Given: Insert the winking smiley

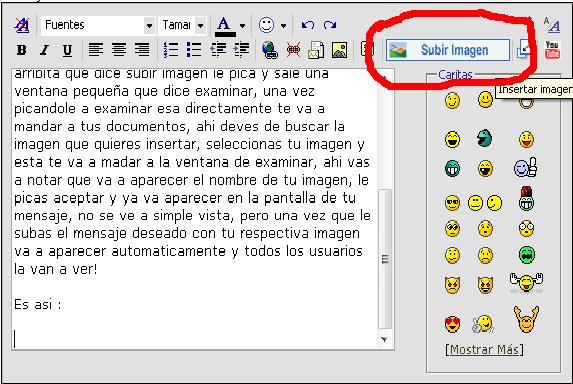Looking at the screenshot, I should (x=452, y=100).
